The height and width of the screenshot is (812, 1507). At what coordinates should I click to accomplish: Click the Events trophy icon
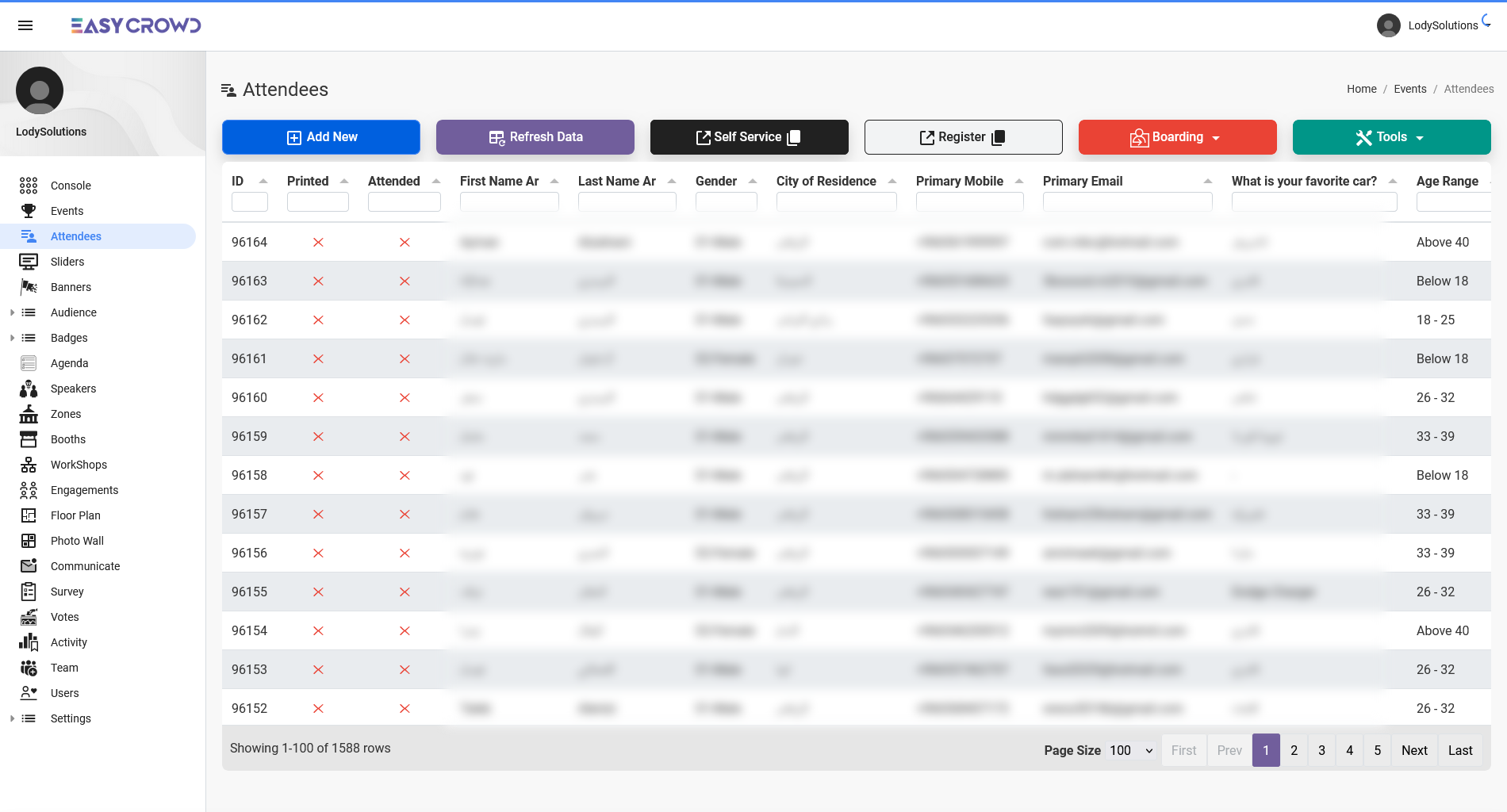29,211
